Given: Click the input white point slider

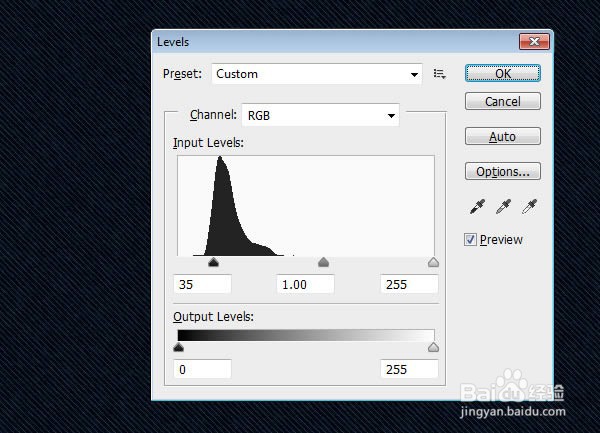Looking at the screenshot, I should click(433, 262).
